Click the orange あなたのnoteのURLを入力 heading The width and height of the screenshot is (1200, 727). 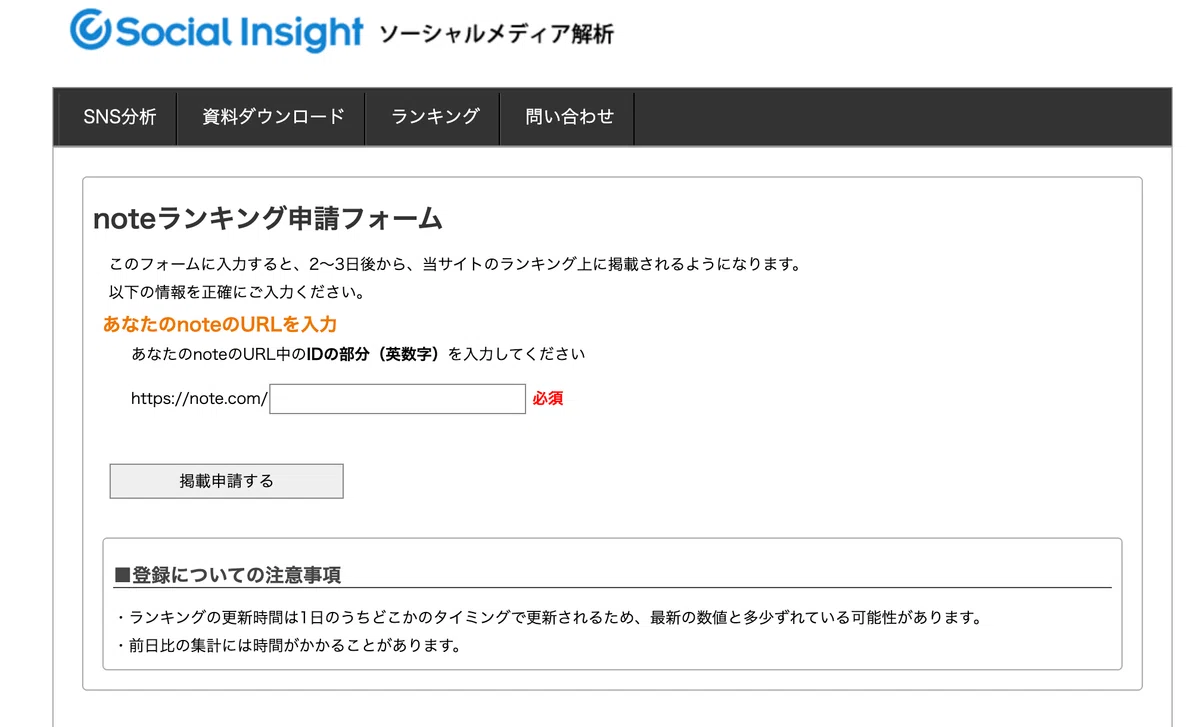tap(220, 324)
